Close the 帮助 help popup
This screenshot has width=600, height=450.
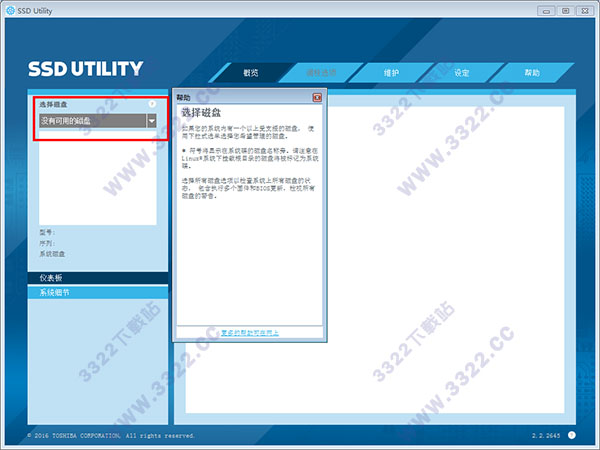coord(317,98)
